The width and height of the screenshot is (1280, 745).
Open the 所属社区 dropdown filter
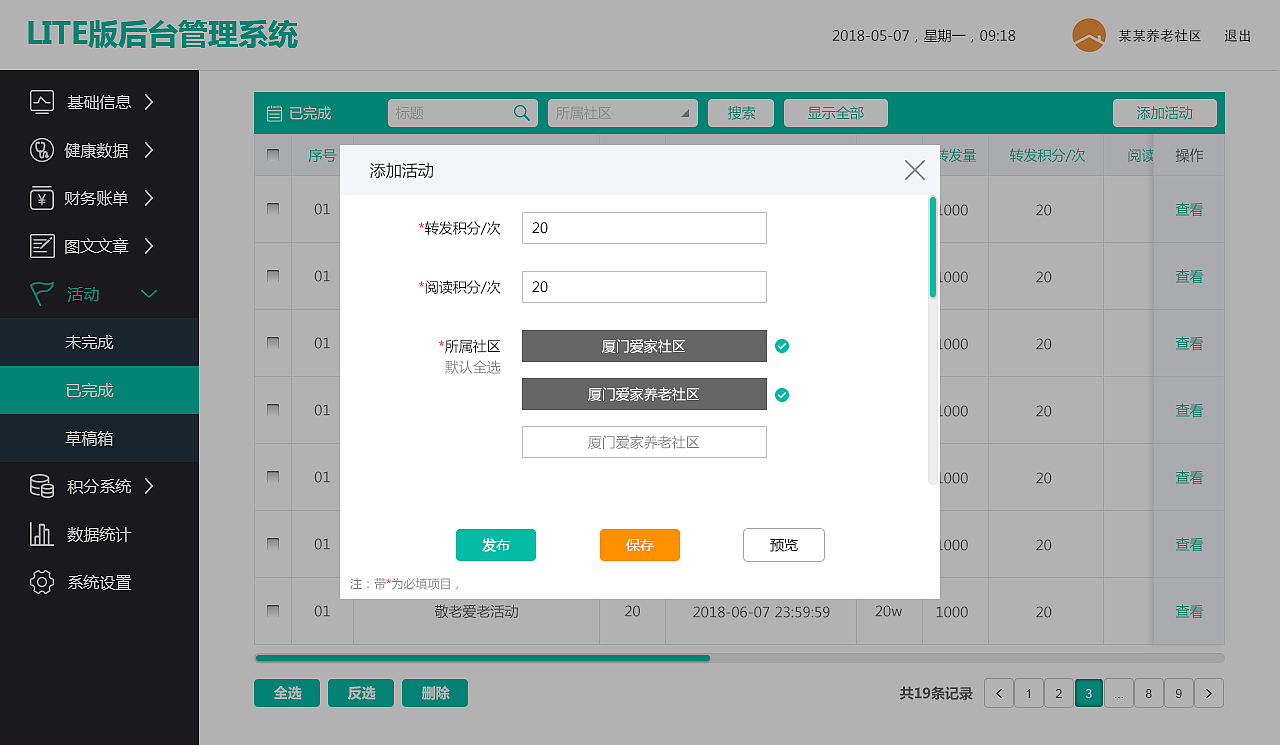[x=622, y=113]
